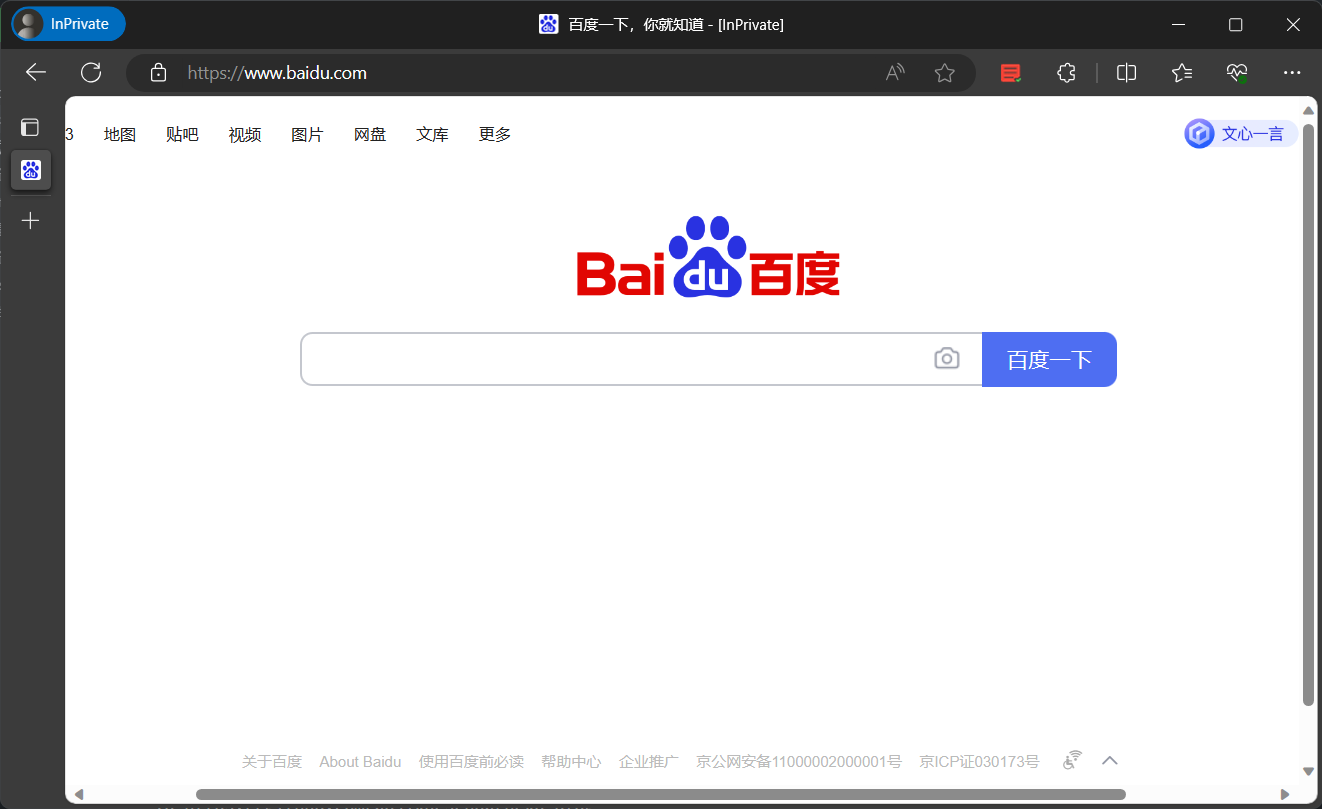Open a new tab with plus icon

click(30, 220)
